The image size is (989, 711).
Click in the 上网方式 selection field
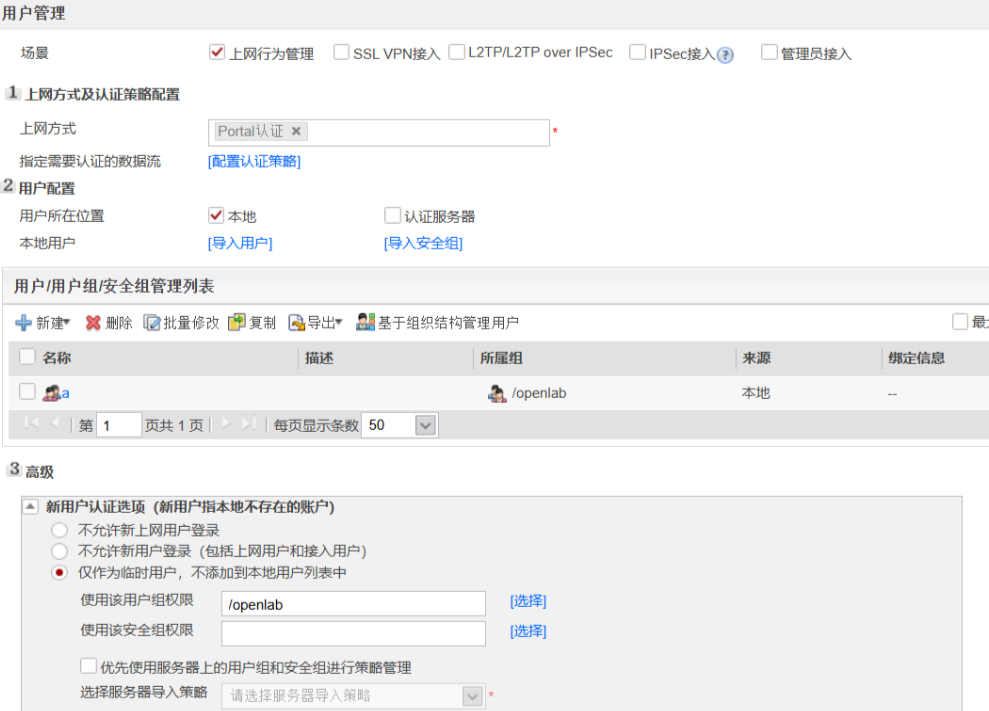click(379, 132)
